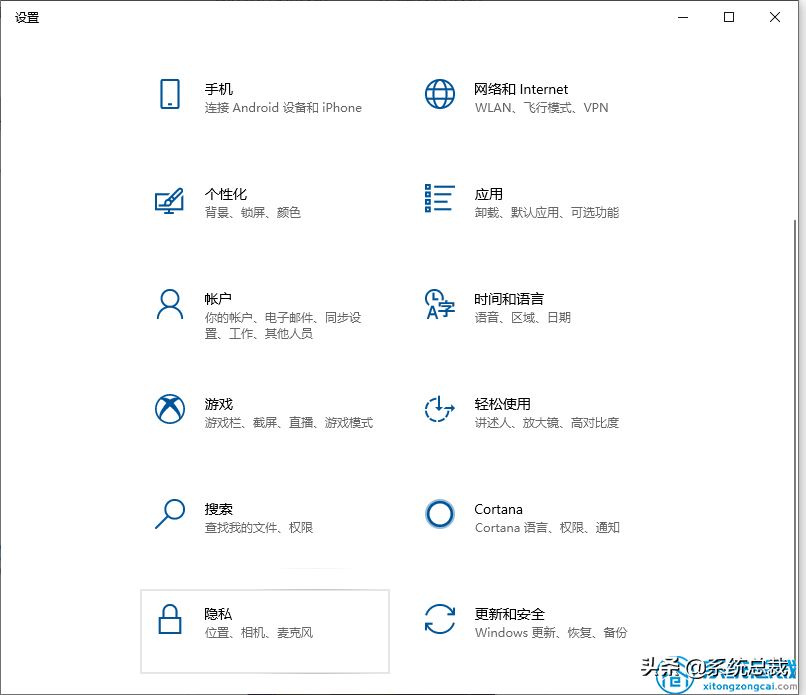Click the 隐私 padlock icon
This screenshot has width=806, height=695.
[x=170, y=621]
